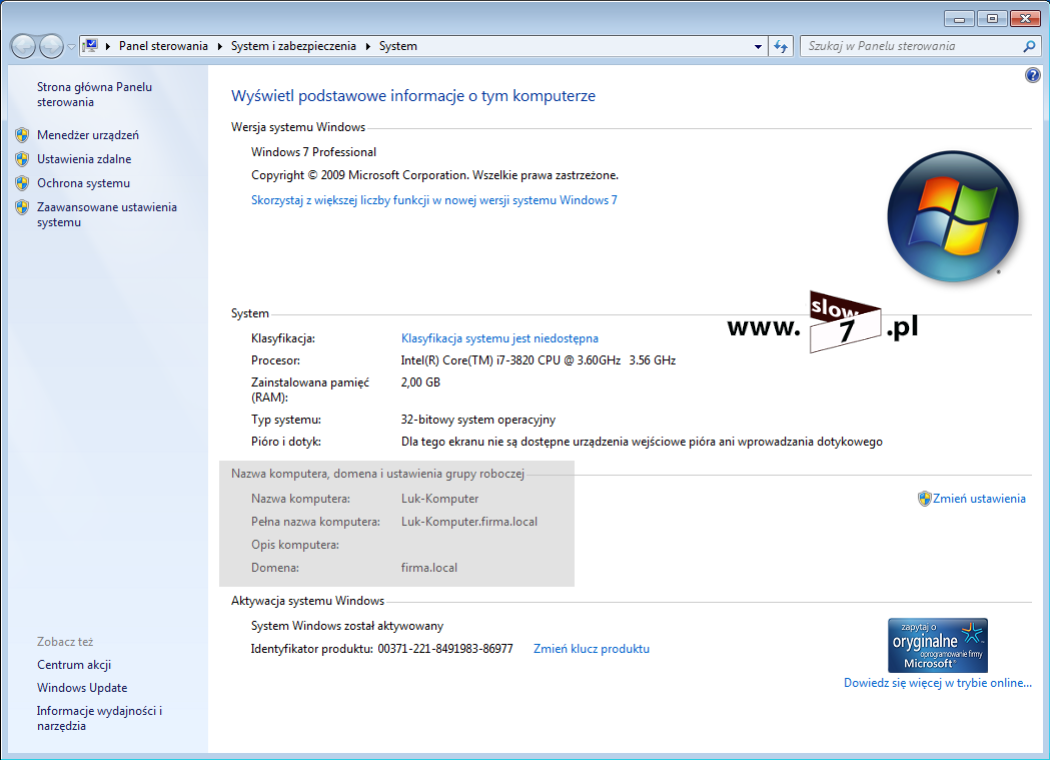
Task: Click the full computer name Luk-Komputer.firma.local
Action: coord(469,522)
